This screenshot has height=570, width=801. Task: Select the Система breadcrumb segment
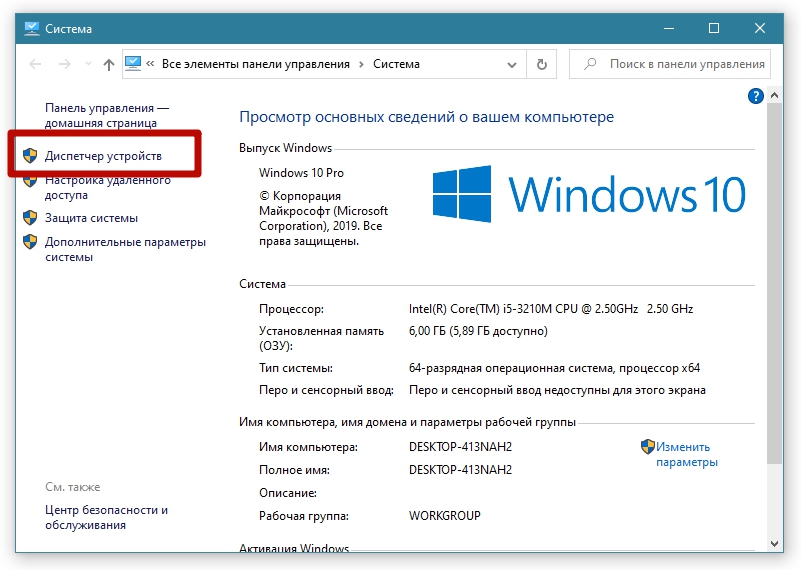tap(396, 64)
